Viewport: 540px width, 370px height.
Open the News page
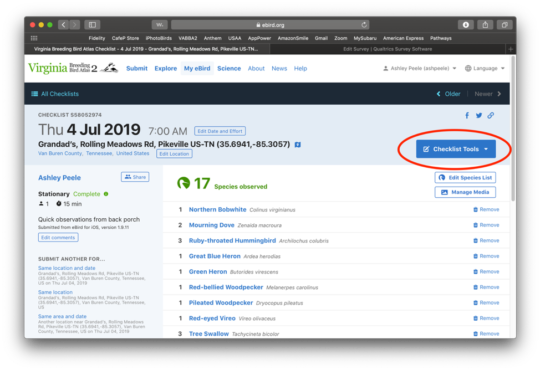point(279,68)
